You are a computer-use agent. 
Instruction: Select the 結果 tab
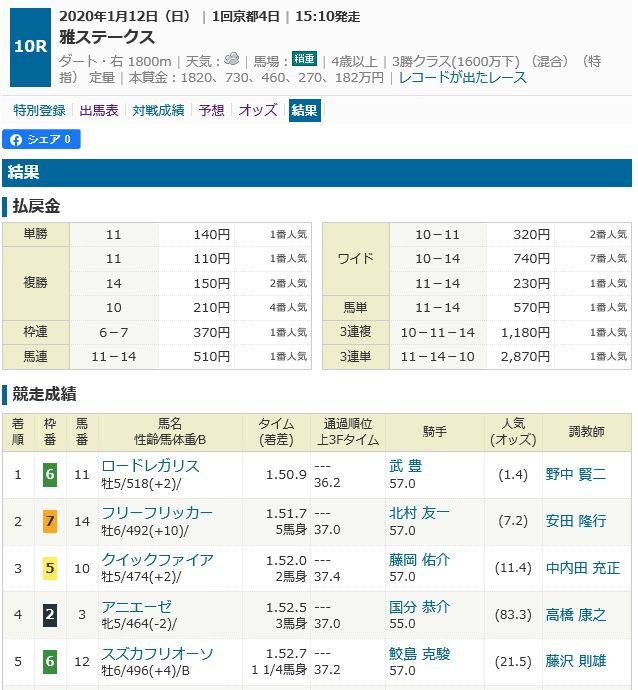click(x=304, y=110)
